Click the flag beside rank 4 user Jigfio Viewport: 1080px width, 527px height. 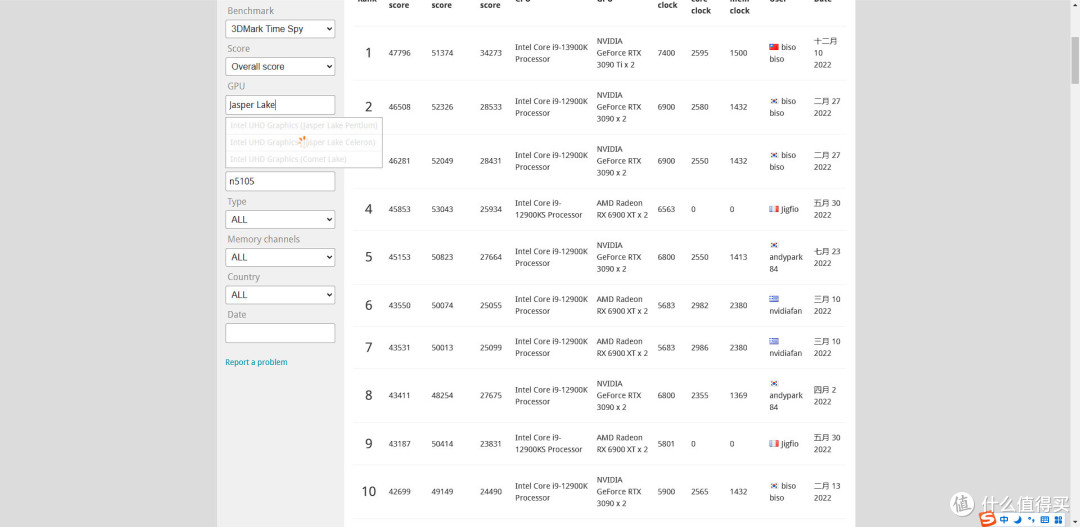(x=774, y=209)
